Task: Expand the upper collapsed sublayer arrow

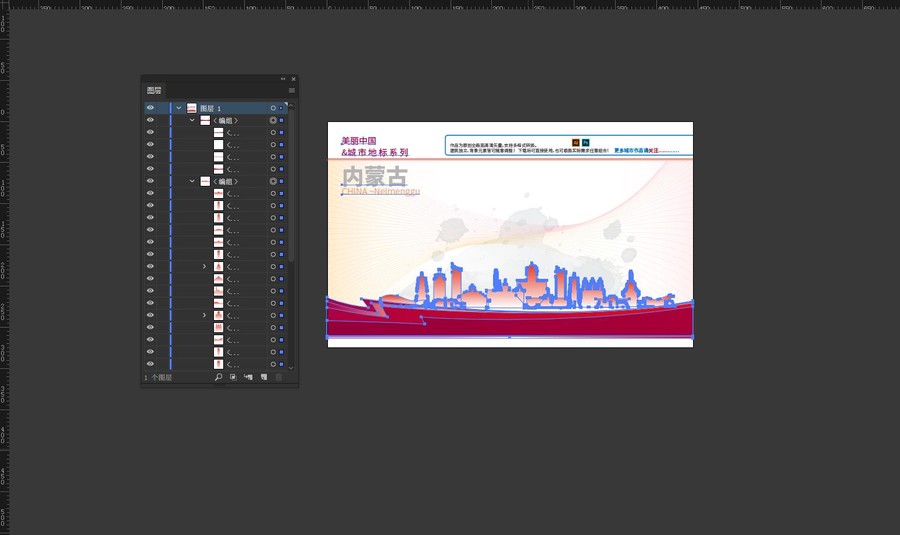Action: tap(204, 267)
